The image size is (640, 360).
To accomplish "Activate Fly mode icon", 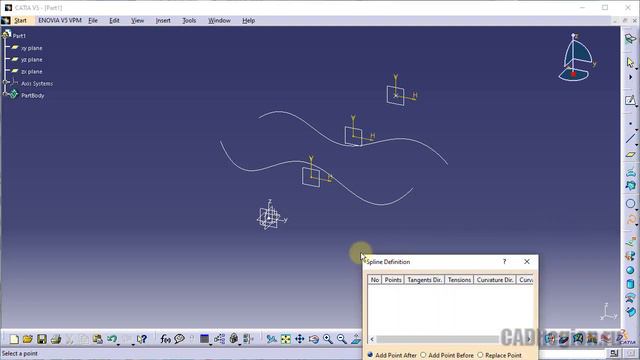I will 271,339.
